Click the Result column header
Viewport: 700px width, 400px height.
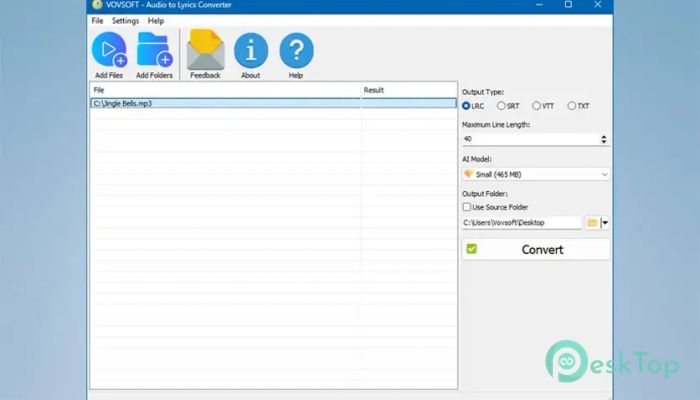408,90
